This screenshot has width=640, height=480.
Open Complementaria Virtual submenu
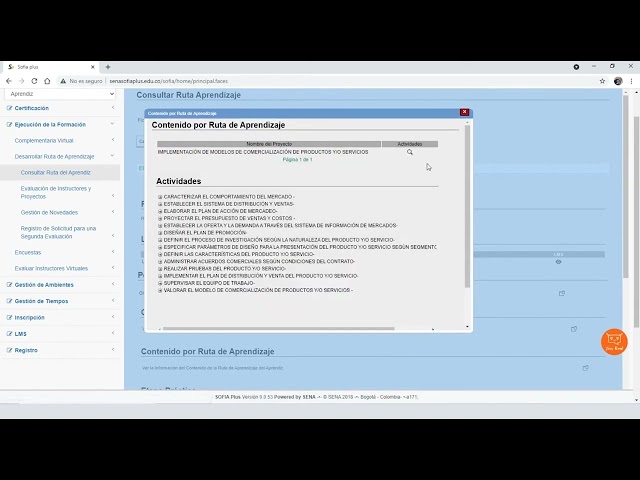61,140
